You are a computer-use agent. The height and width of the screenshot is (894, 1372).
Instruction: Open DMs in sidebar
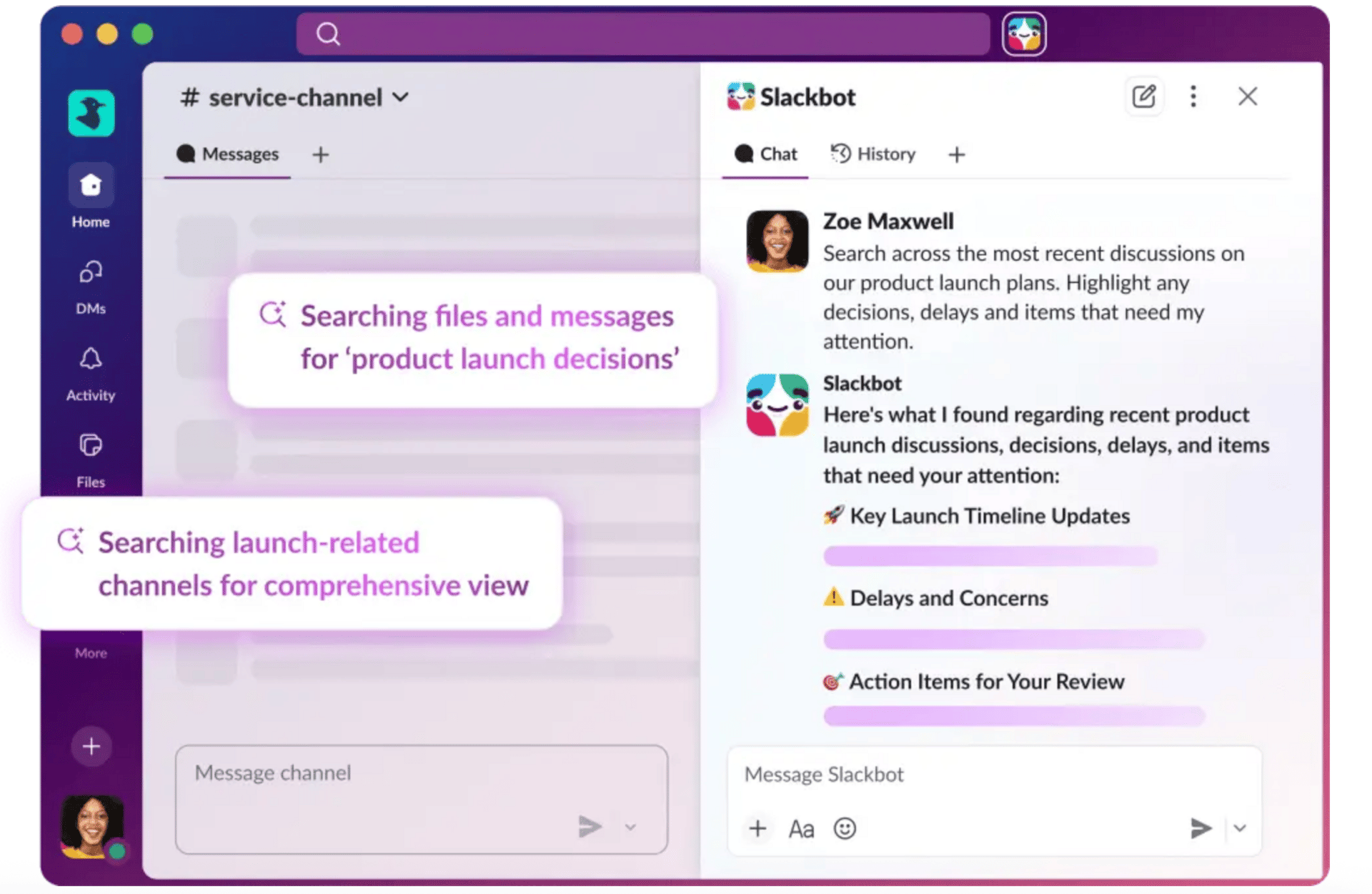click(91, 273)
